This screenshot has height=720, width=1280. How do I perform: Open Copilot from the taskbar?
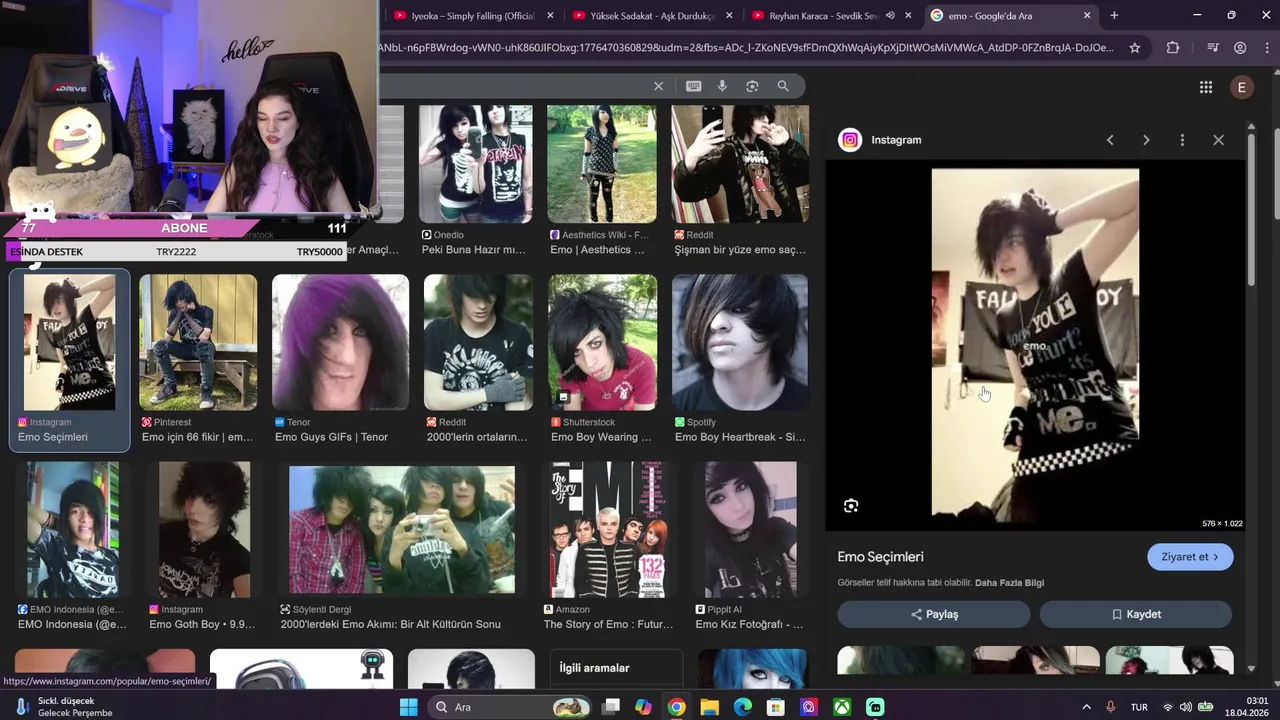[643, 707]
